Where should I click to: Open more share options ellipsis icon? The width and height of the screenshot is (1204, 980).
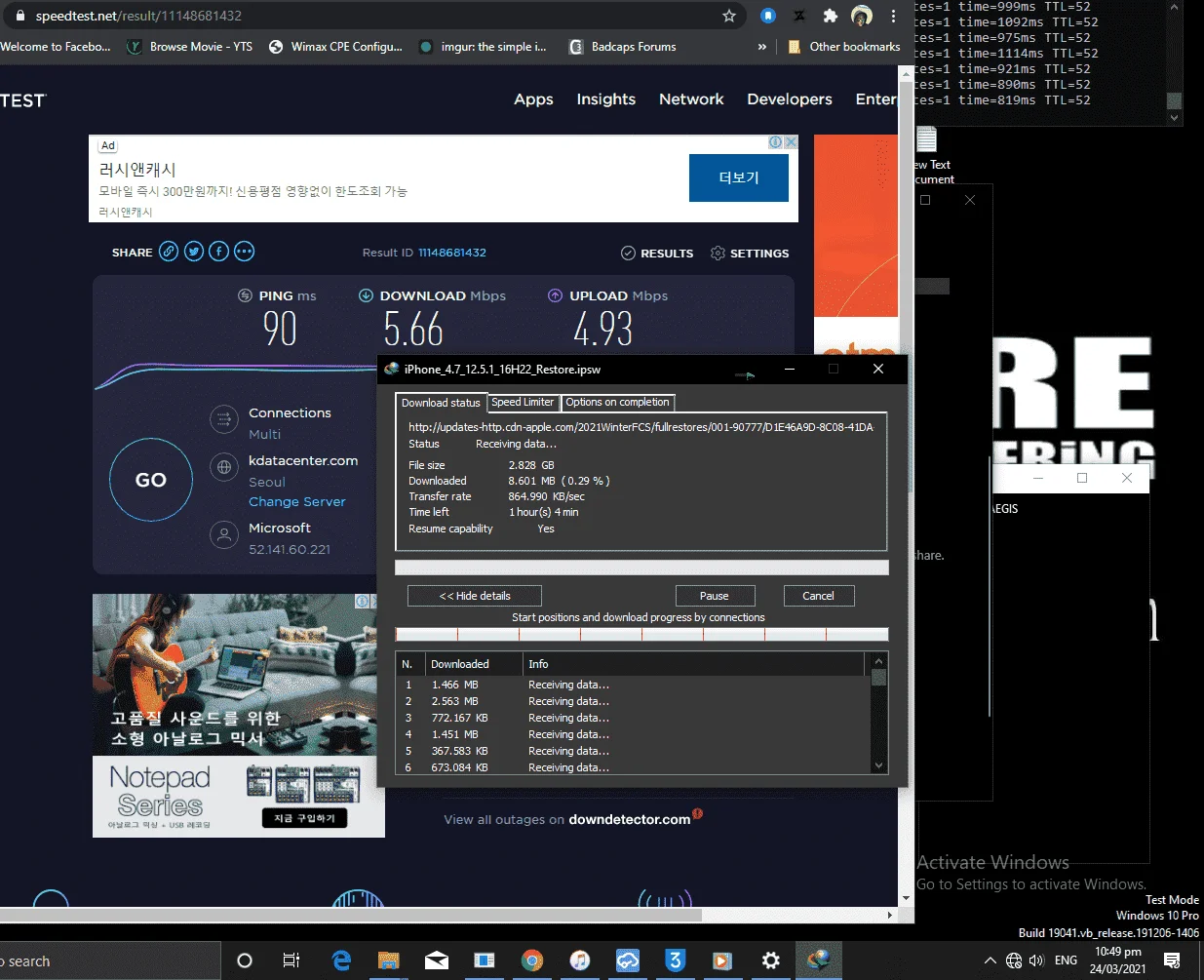(245, 252)
